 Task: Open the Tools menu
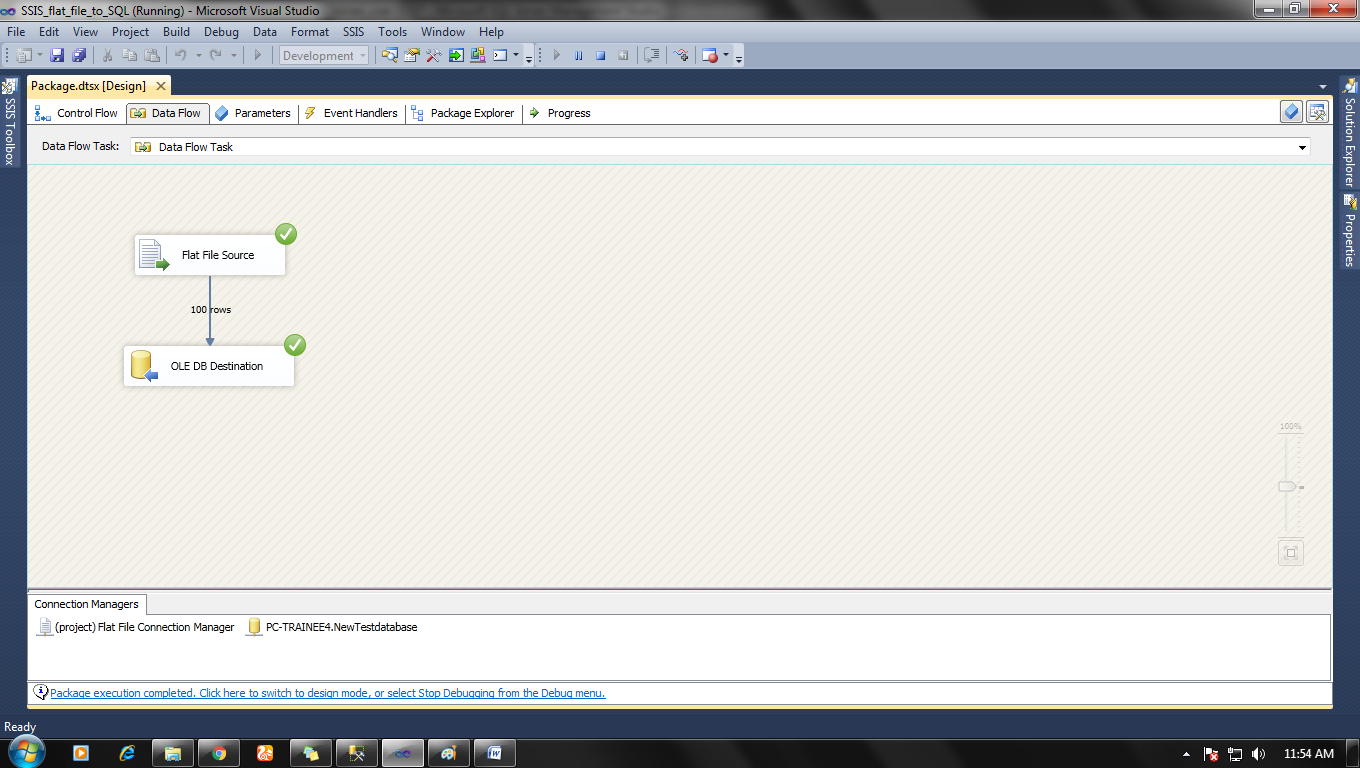pyautogui.click(x=392, y=32)
